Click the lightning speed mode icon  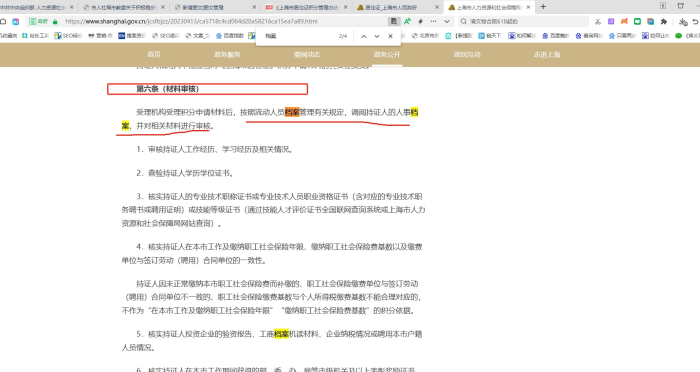421,21
